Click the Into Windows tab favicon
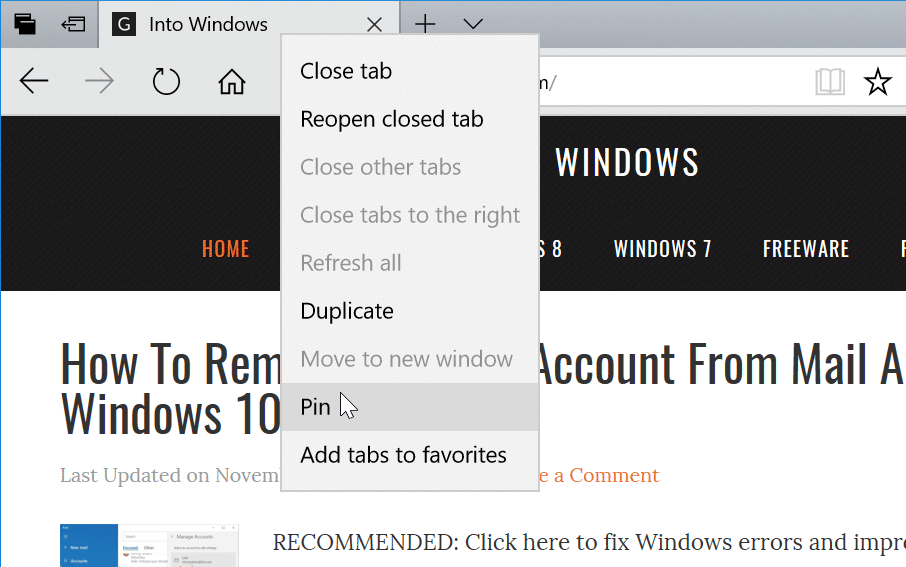The height and width of the screenshot is (567, 906). click(124, 24)
